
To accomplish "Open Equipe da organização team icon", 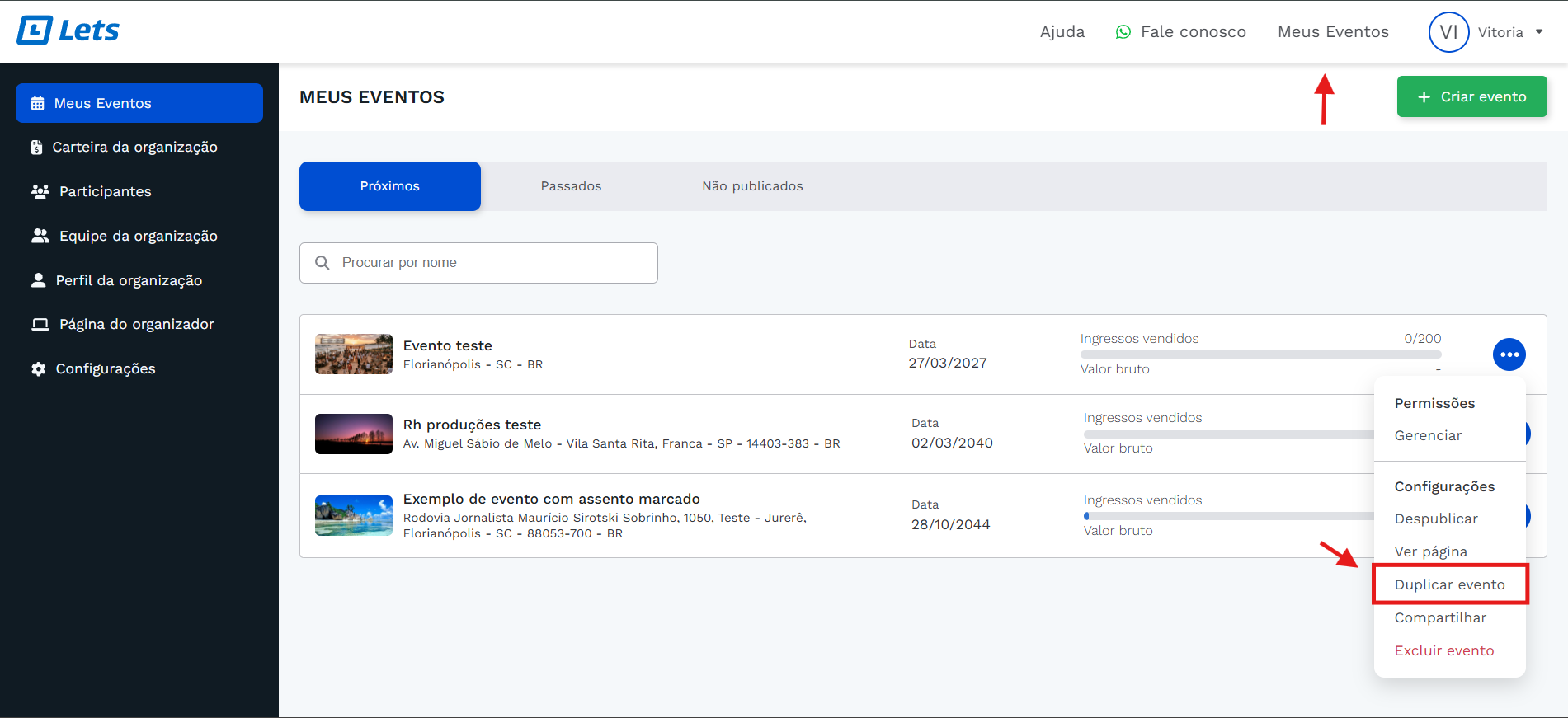I will pyautogui.click(x=40, y=236).
